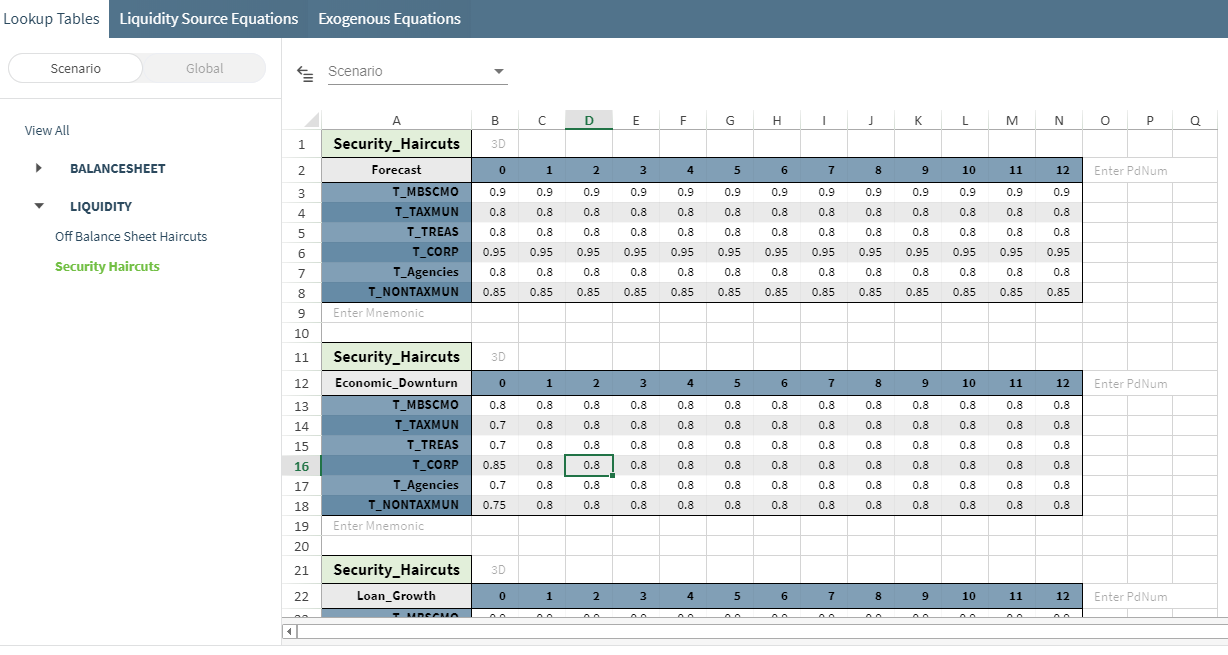Select the Scenario toggle option
The width and height of the screenshot is (1228, 655).
click(75, 68)
